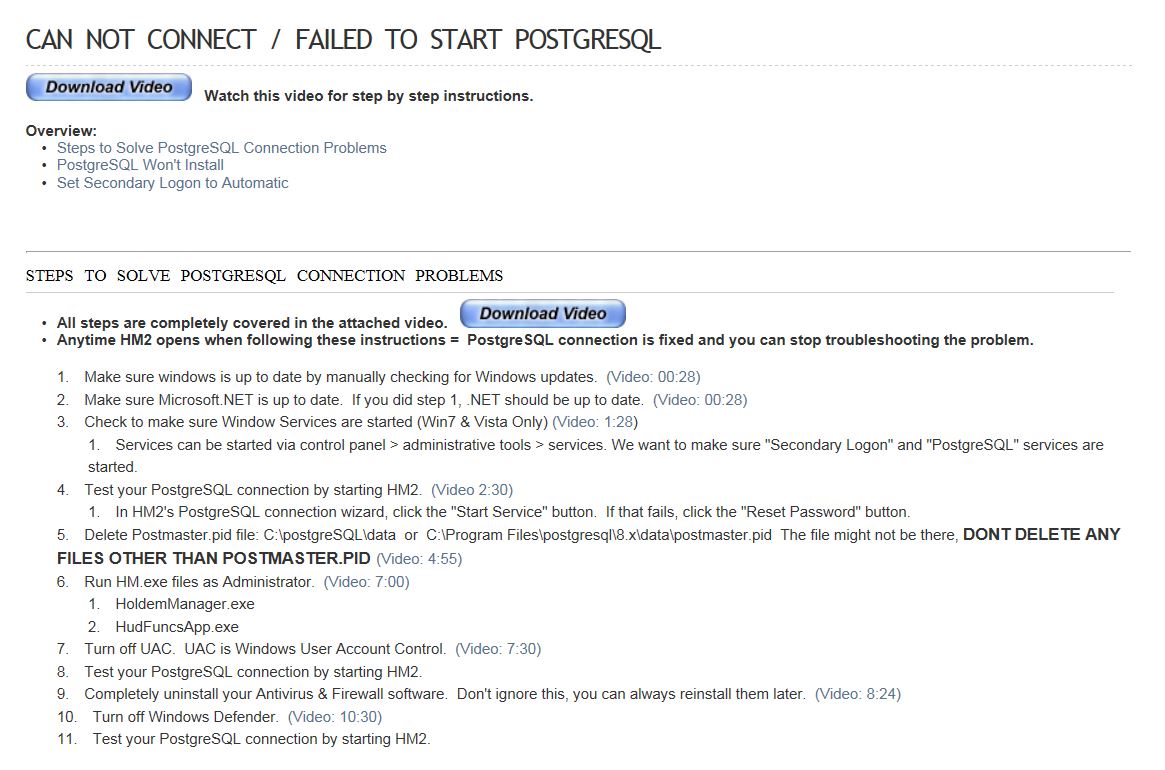Click the HudFuncsApp.exe list item text

[x=177, y=627]
